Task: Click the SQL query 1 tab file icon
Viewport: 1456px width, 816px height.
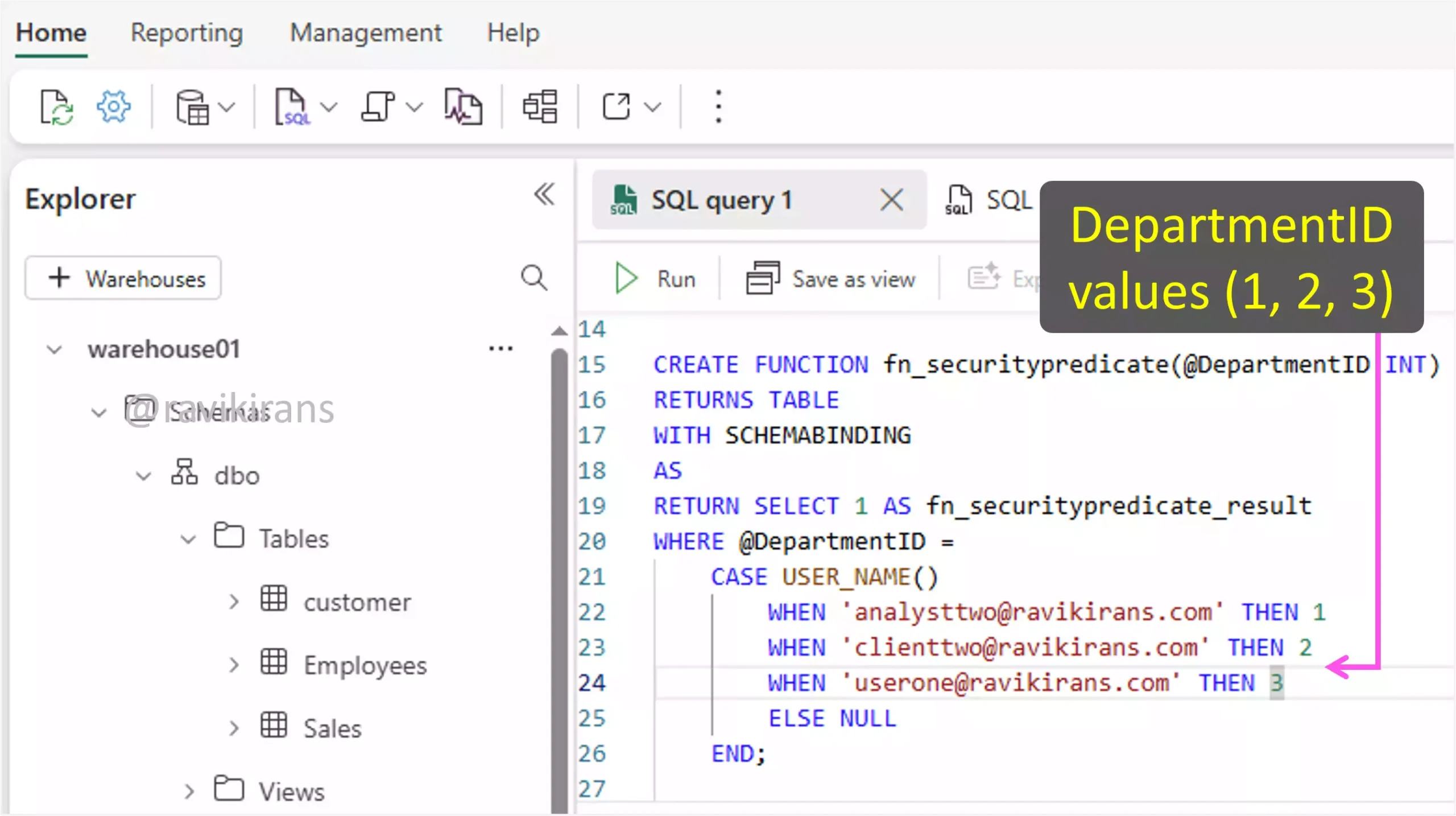Action: (623, 200)
